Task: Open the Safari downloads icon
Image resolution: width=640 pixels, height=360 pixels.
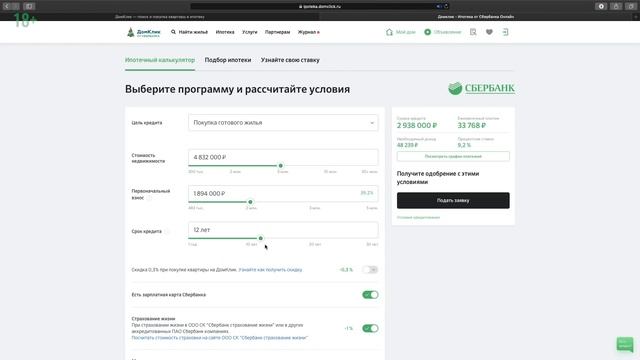Action: 601,6
